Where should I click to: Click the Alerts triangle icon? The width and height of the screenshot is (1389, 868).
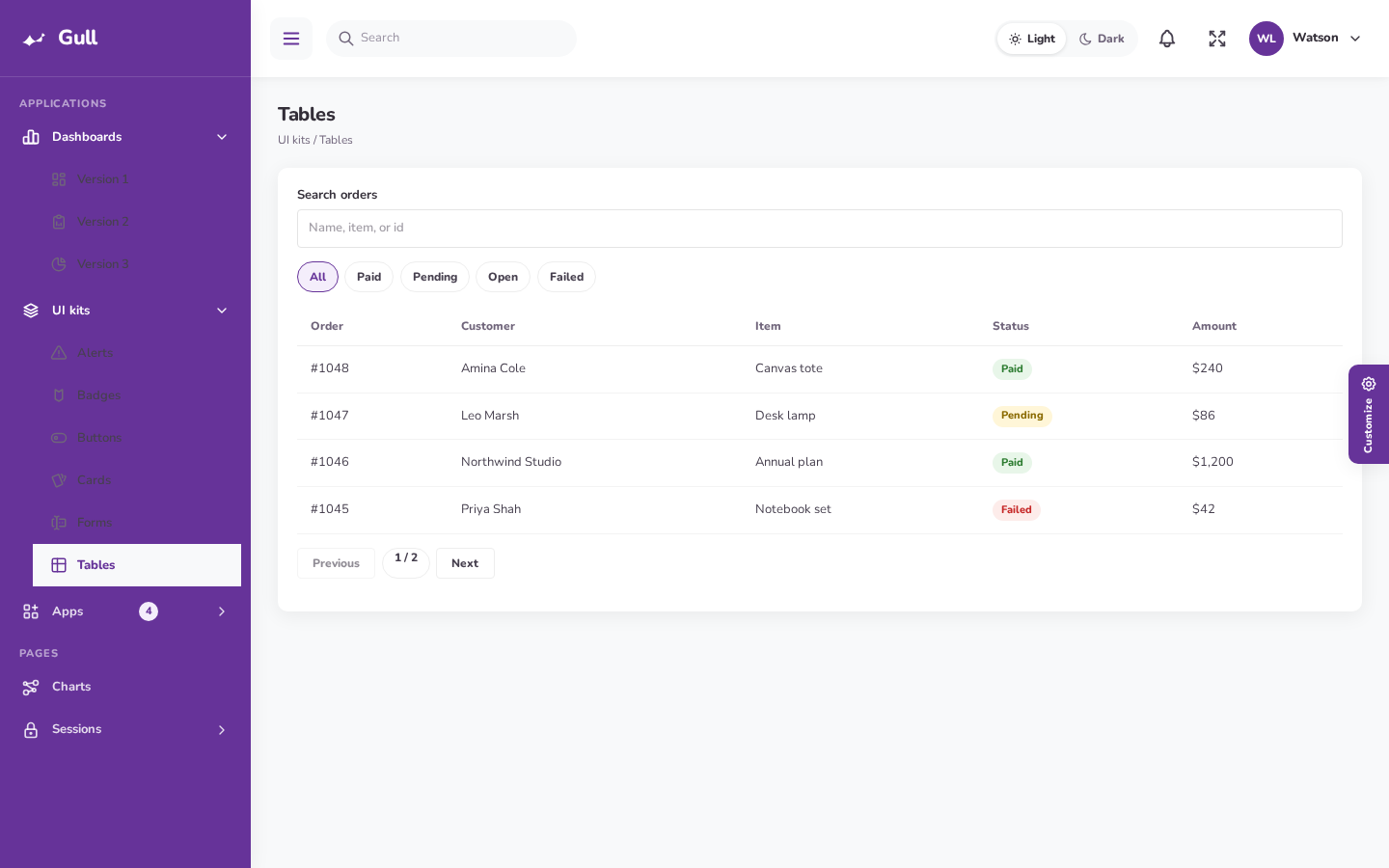(x=59, y=353)
